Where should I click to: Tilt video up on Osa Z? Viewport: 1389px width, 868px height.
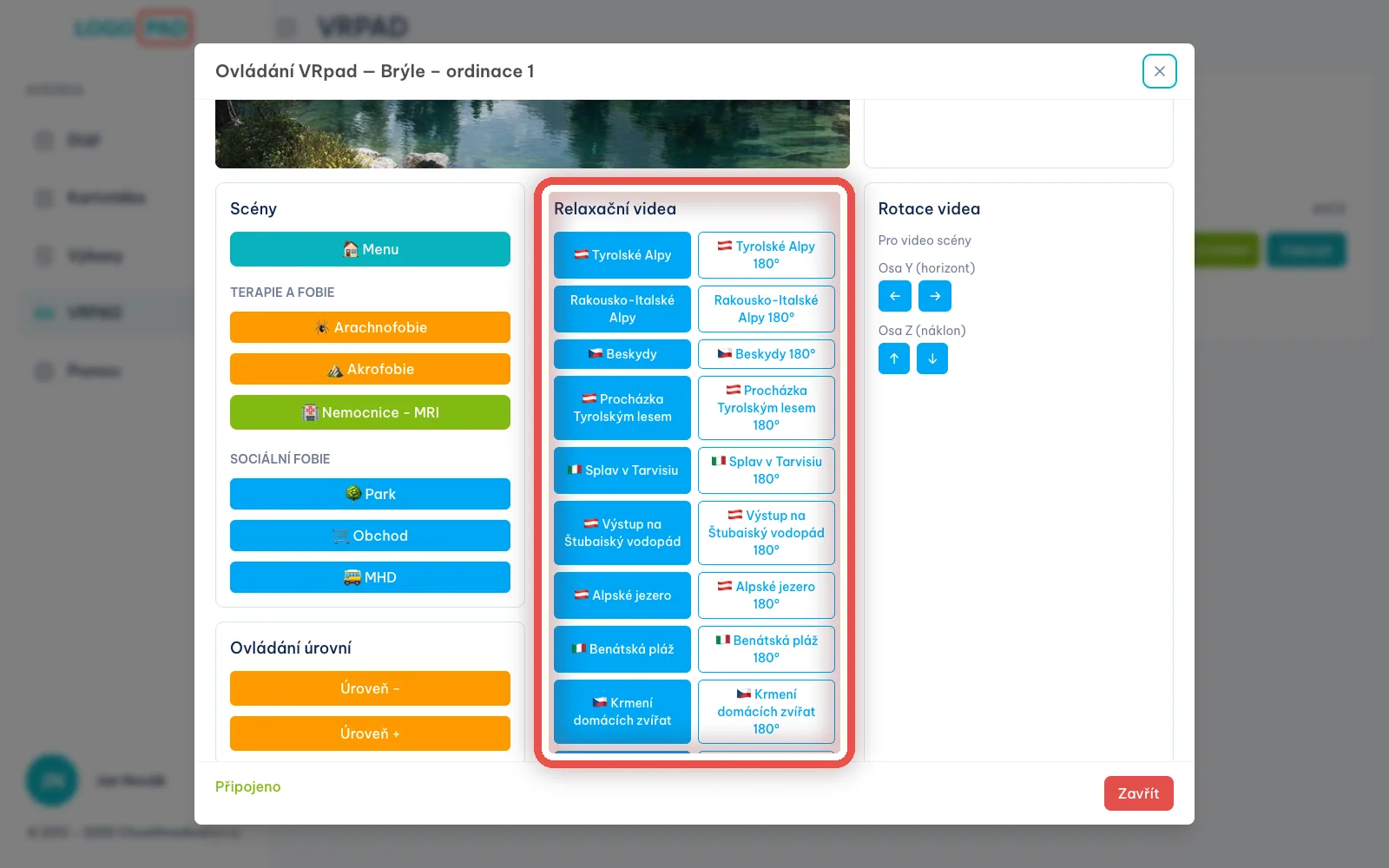[894, 358]
